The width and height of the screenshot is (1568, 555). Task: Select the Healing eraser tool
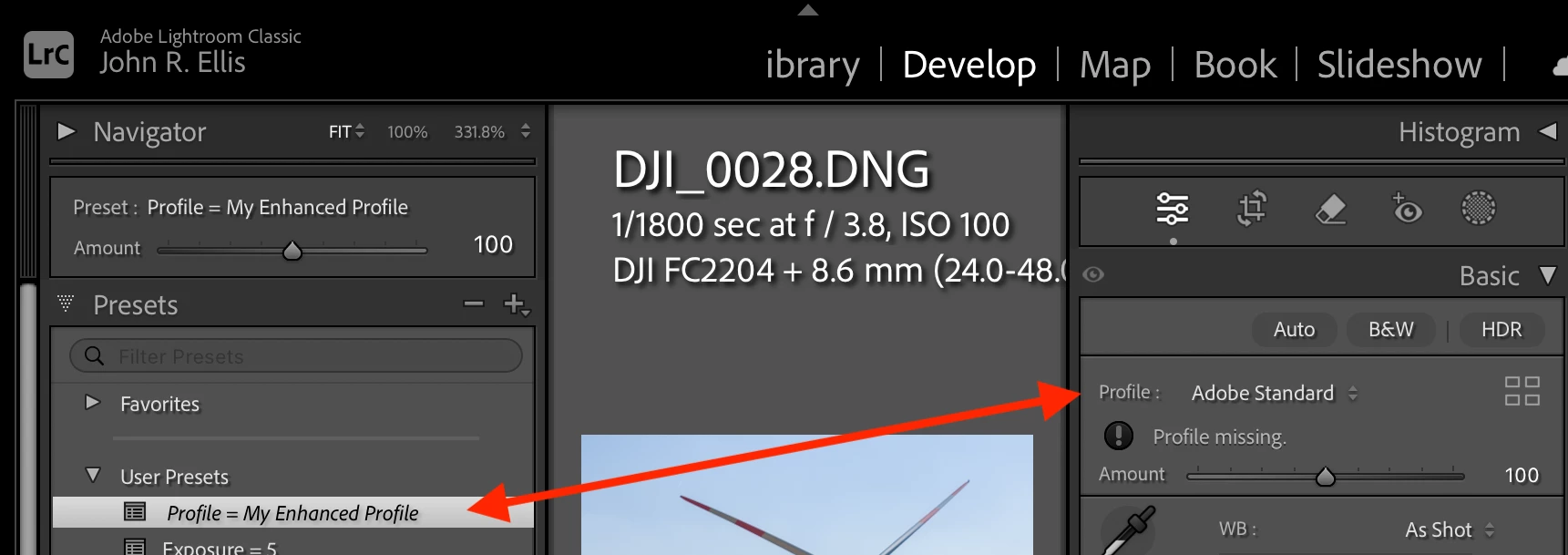[x=1331, y=209]
